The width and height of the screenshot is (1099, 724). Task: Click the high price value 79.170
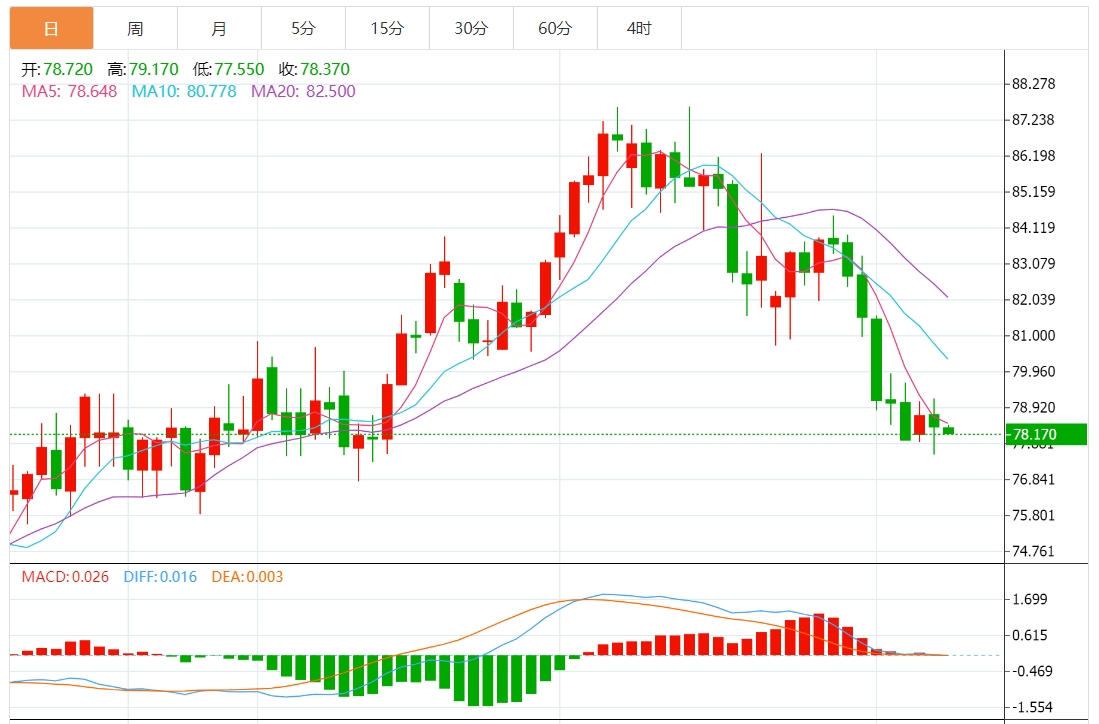[153, 69]
